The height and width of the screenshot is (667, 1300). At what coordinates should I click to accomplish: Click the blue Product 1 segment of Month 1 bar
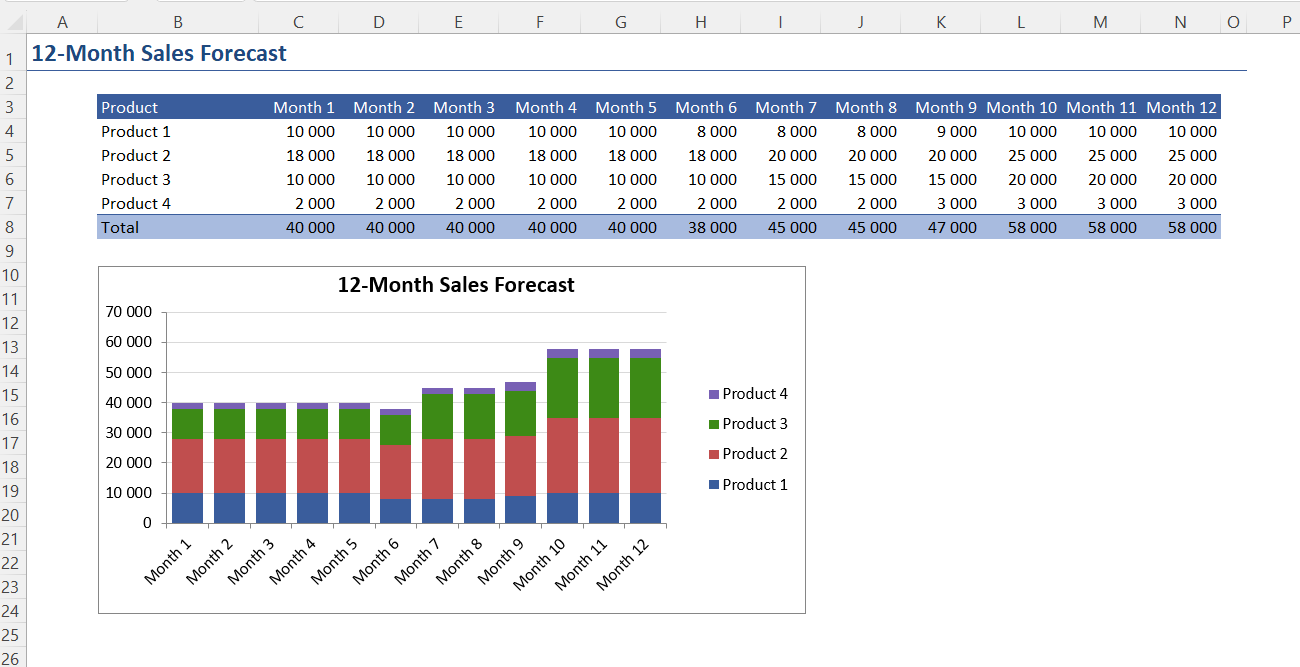click(187, 508)
